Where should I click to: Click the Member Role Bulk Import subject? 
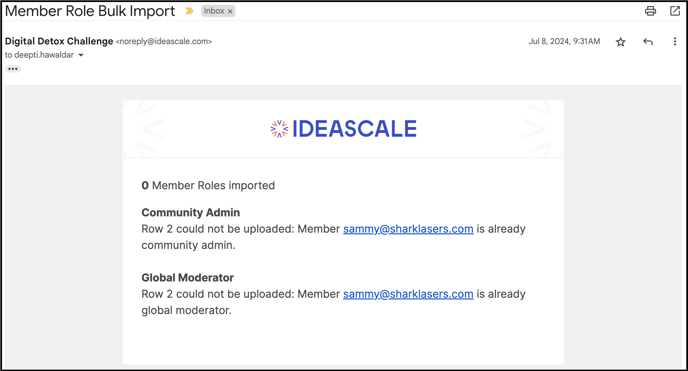pos(90,11)
